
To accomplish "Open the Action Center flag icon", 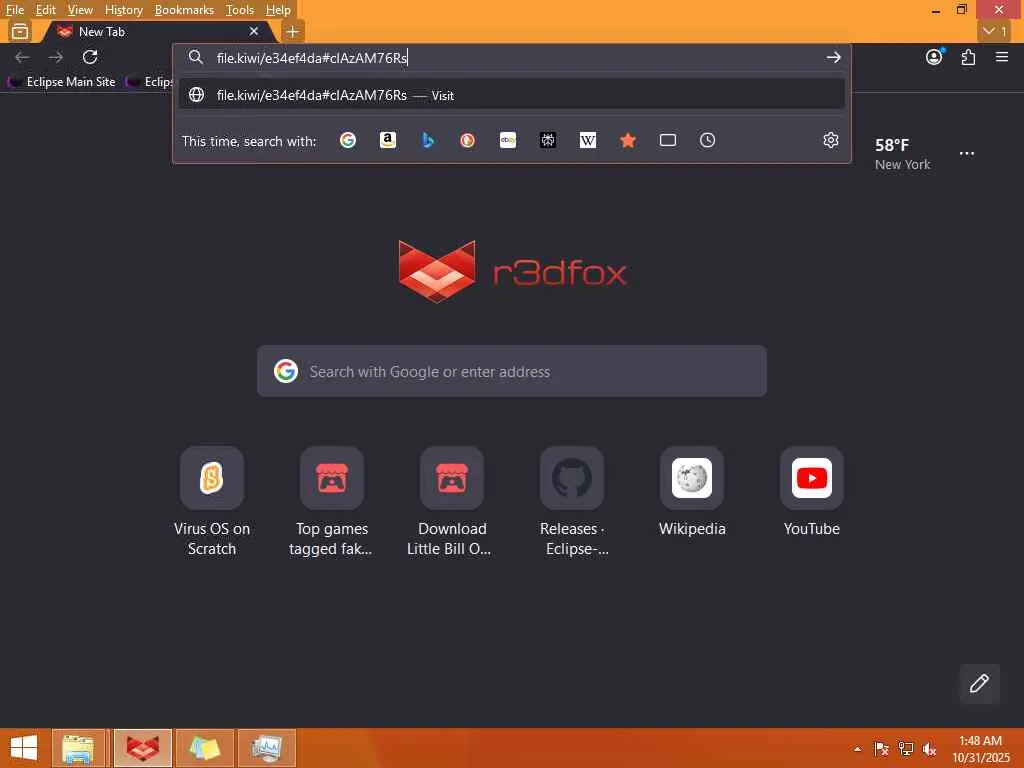I will (x=881, y=749).
